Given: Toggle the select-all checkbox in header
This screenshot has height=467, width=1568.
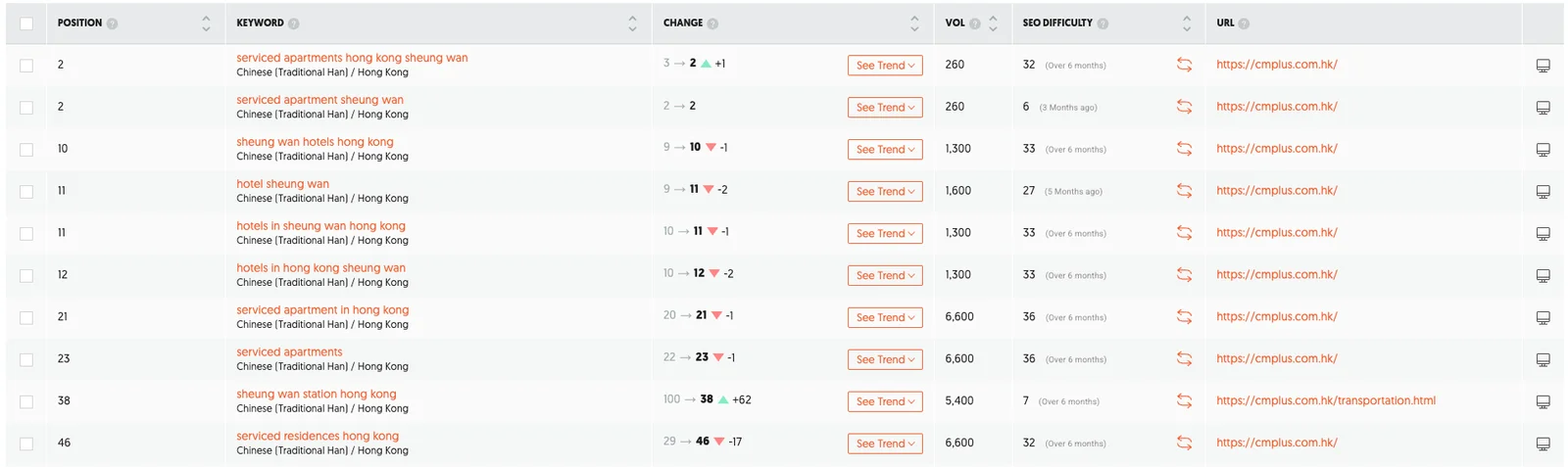Looking at the screenshot, I should coord(26,23).
